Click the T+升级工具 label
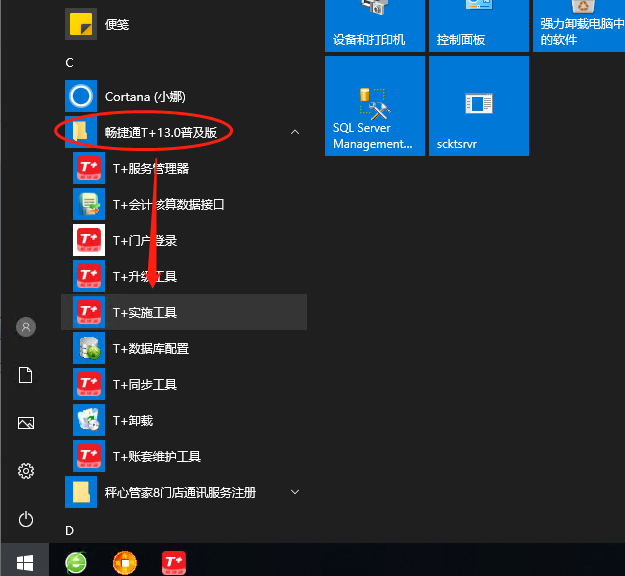The image size is (625, 576). coord(145,276)
